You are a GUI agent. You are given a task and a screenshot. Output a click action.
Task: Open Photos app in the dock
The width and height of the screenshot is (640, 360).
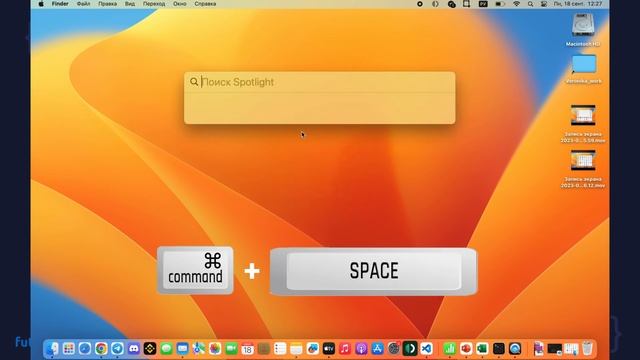click(215, 348)
